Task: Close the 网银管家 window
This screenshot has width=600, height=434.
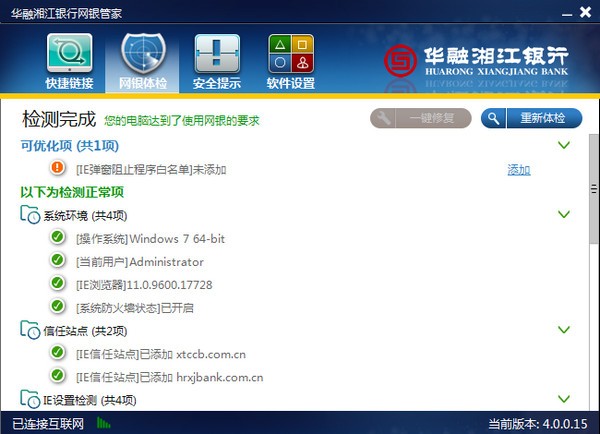Action: [x=585, y=12]
